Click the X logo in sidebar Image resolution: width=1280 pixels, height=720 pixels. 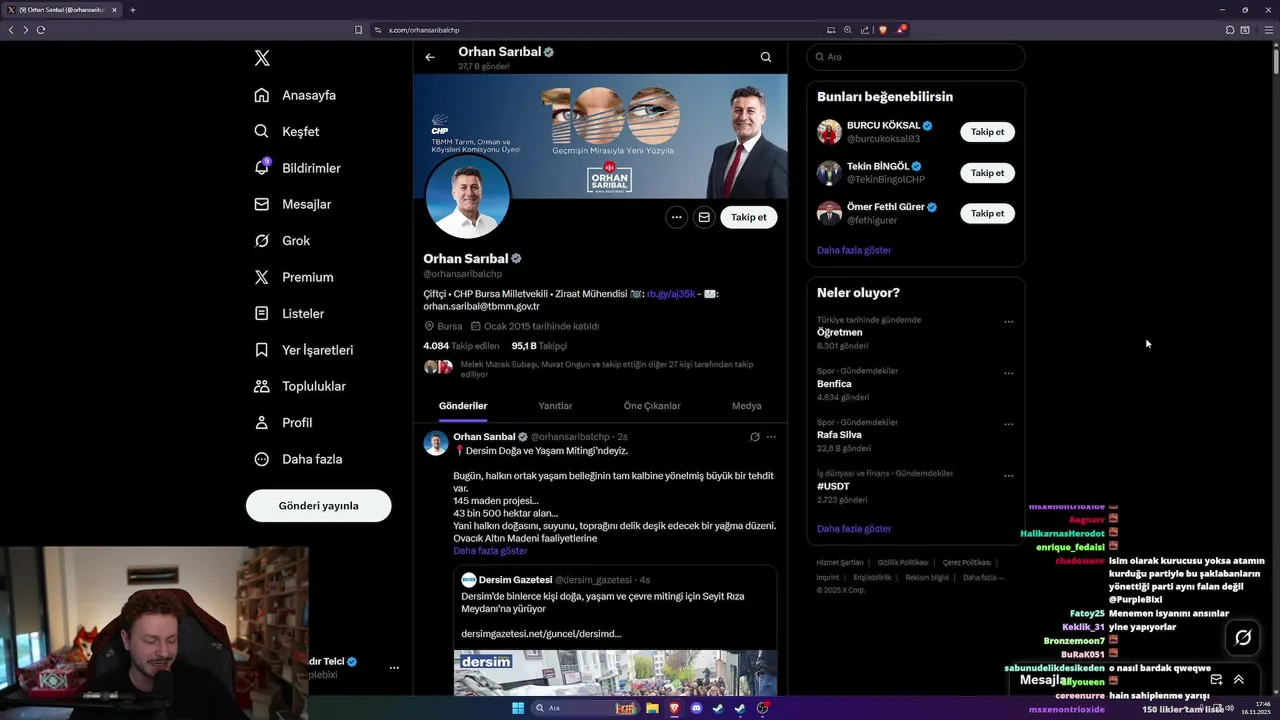262,58
